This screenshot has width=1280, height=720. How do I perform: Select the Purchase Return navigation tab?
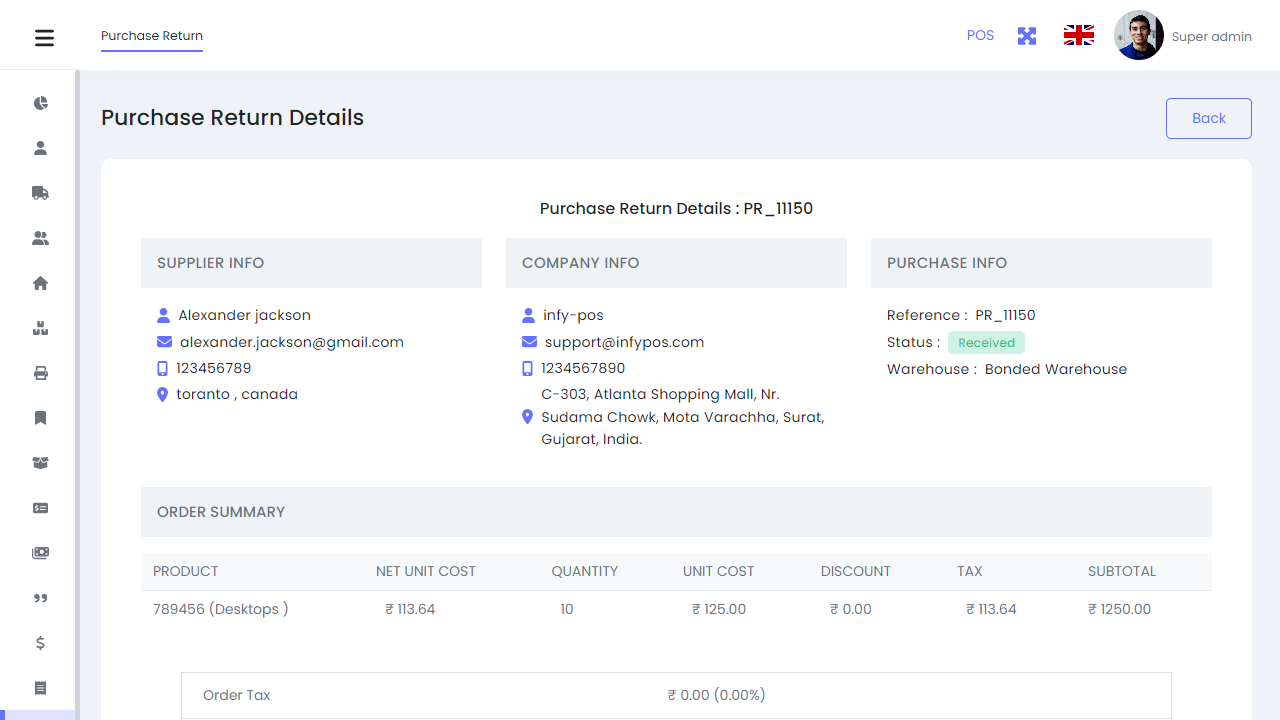tap(151, 36)
